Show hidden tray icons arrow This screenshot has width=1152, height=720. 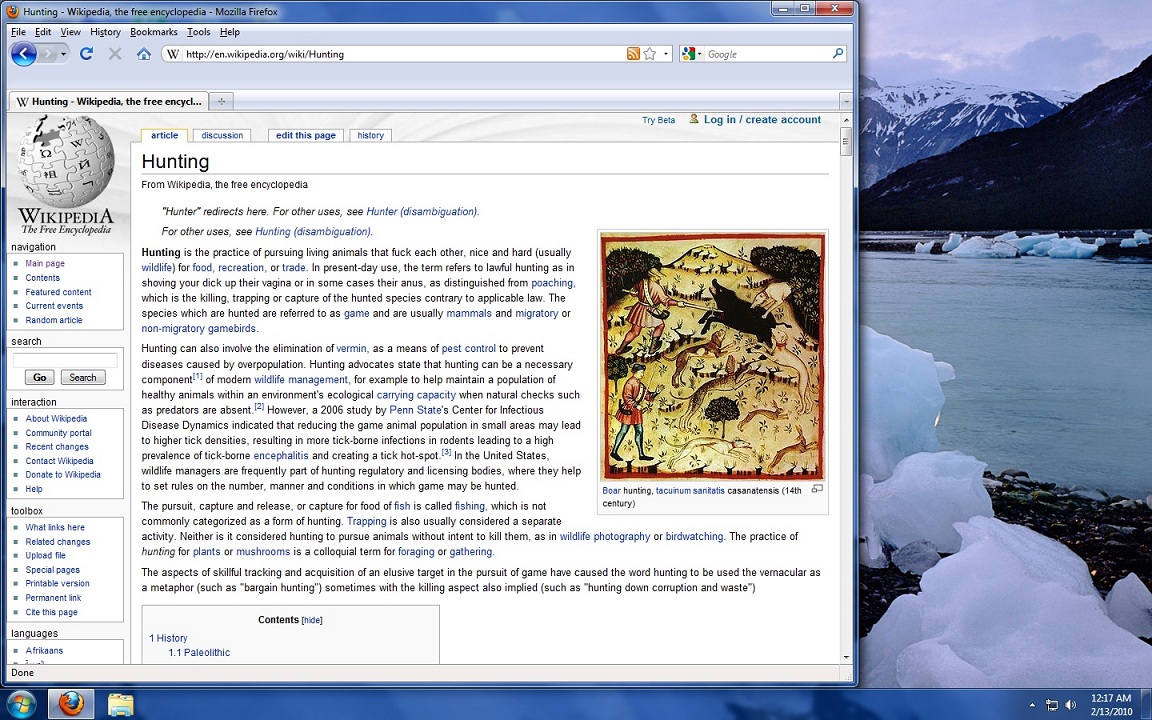click(x=1032, y=705)
